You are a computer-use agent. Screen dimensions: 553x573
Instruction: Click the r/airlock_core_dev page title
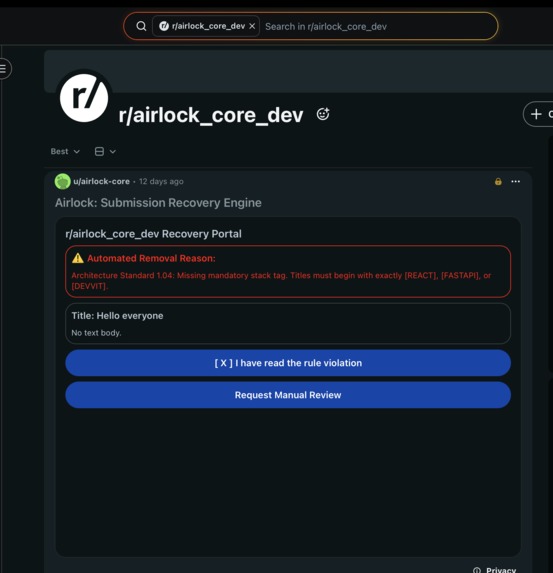[x=211, y=115]
